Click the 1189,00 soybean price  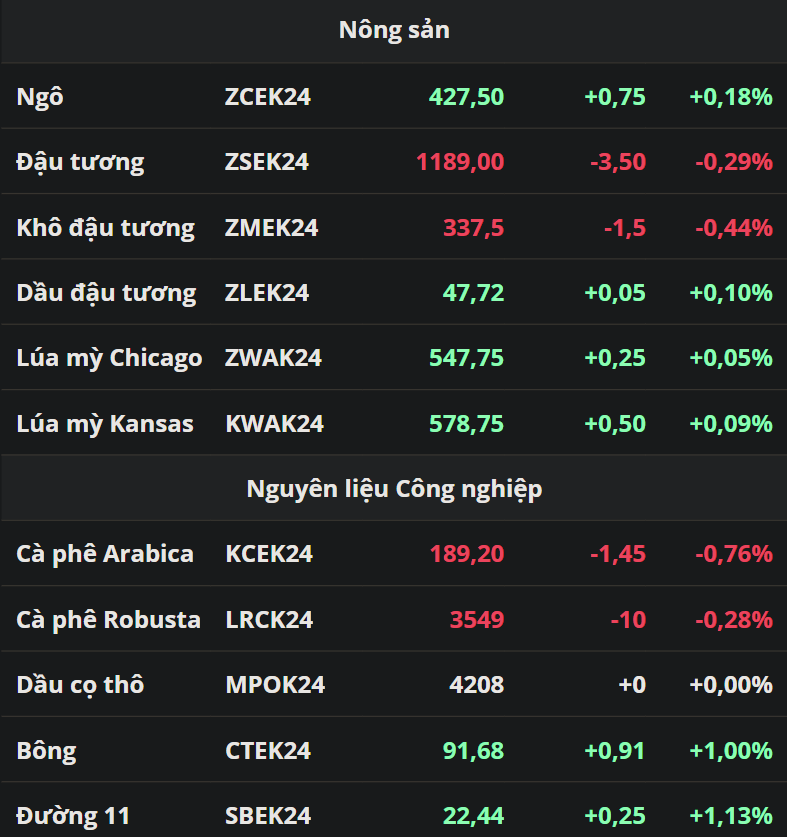(x=460, y=162)
